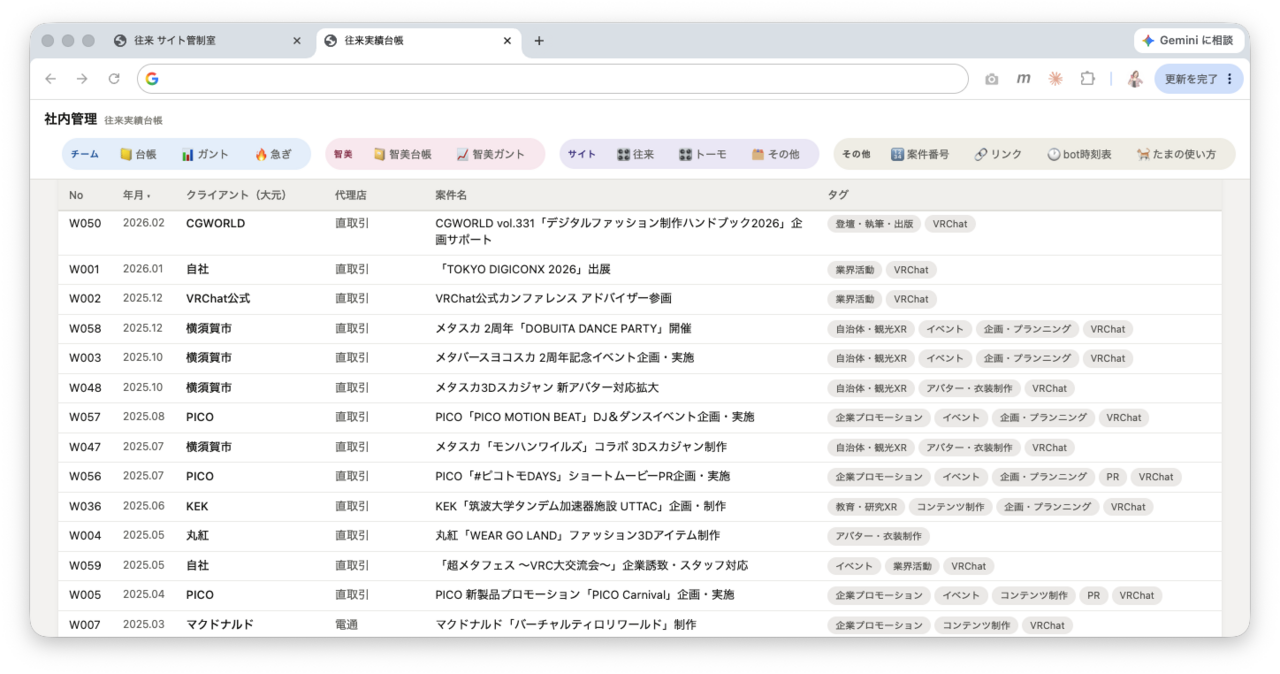Close the 往来実績台帳 tab
This screenshot has height=674, width=1280.
click(x=507, y=41)
